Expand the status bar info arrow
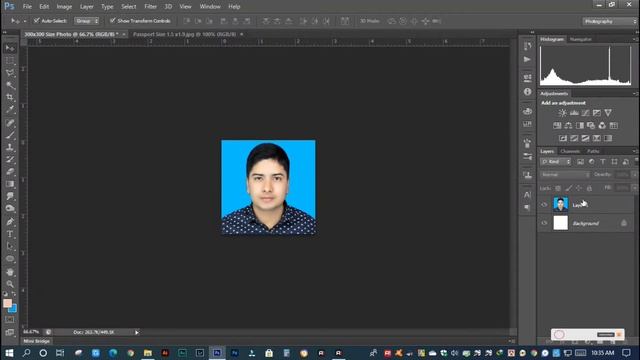 [x=137, y=332]
